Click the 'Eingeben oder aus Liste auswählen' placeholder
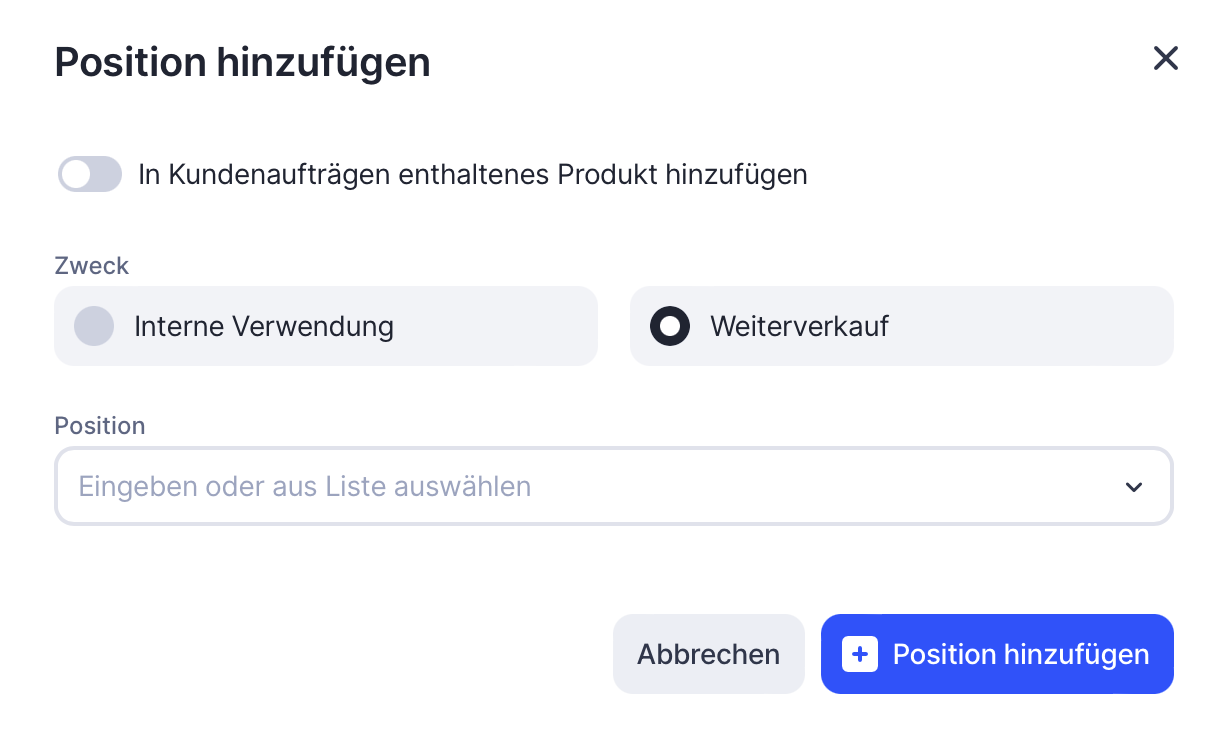1222x736 pixels. coord(305,487)
